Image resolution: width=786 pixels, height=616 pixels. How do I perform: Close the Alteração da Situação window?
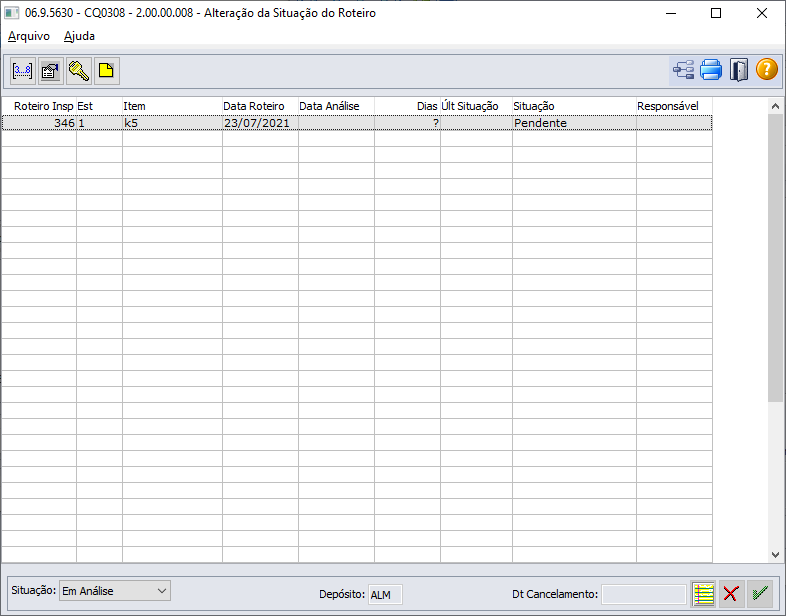(x=762, y=13)
